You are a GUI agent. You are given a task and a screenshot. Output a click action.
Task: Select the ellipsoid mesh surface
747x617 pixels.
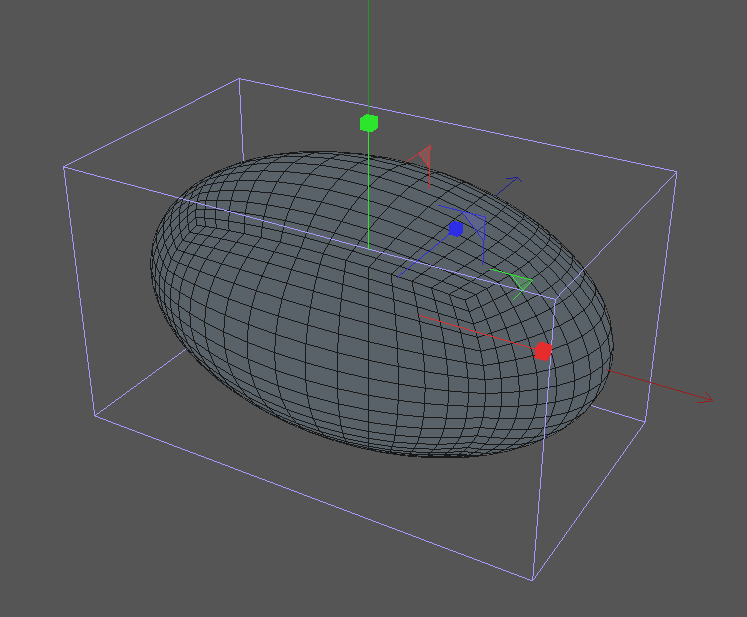pyautogui.click(x=300, y=330)
